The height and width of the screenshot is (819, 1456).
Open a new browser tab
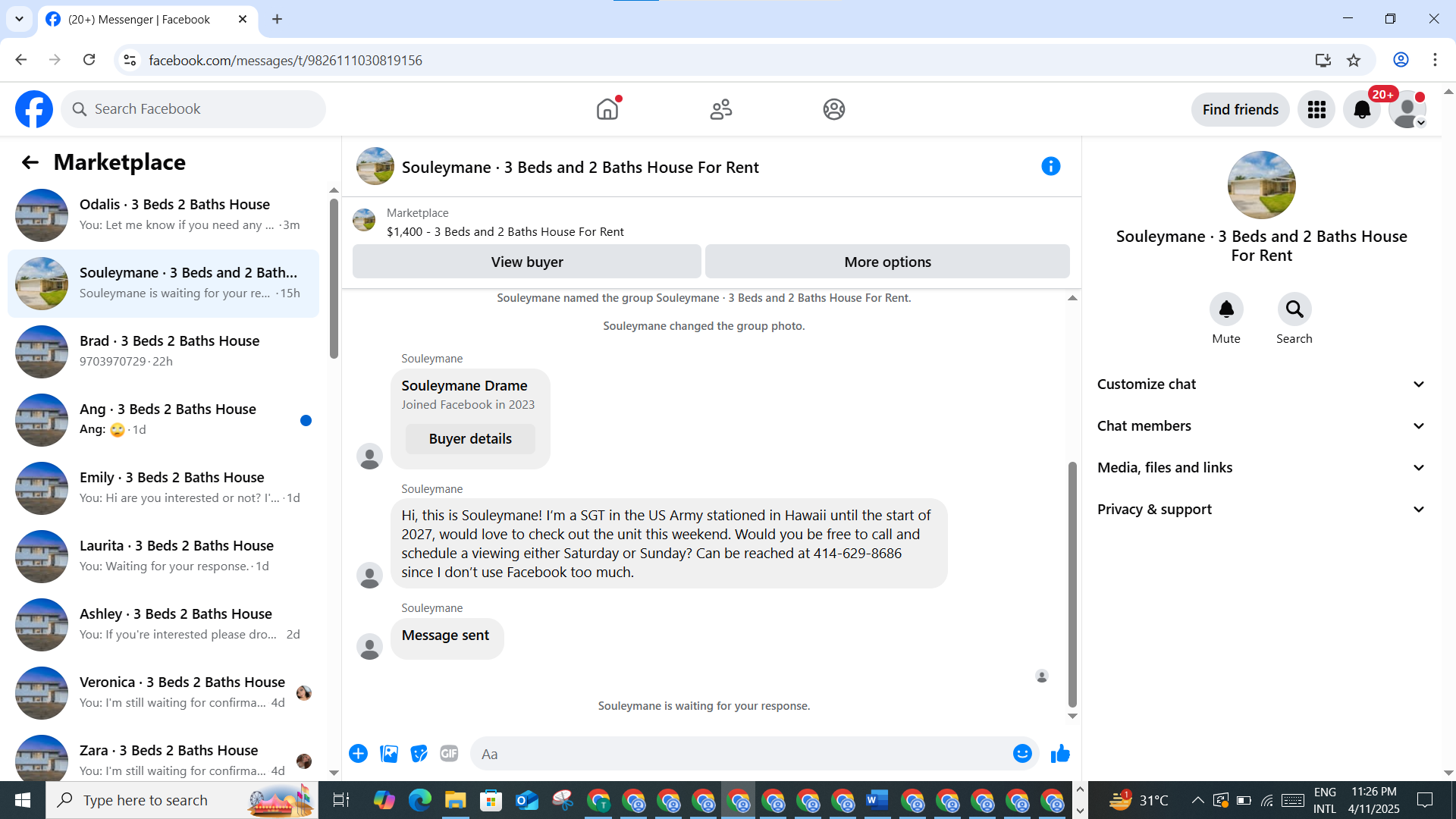278,19
